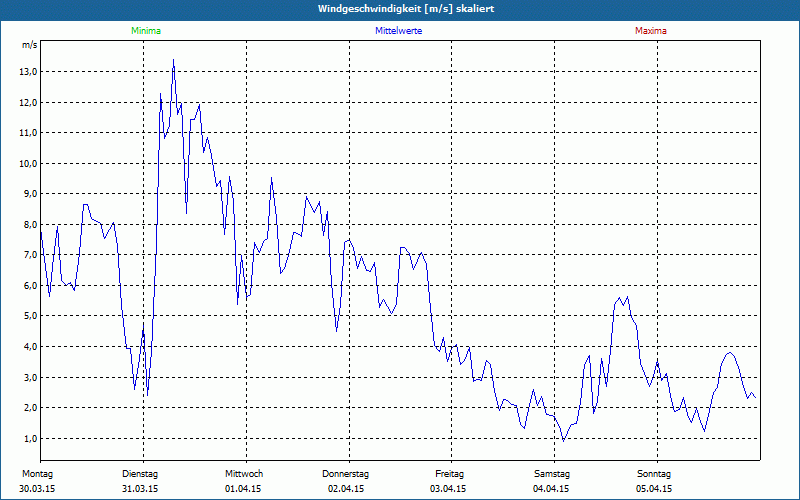Click the 05.04.15 date label

654,489
